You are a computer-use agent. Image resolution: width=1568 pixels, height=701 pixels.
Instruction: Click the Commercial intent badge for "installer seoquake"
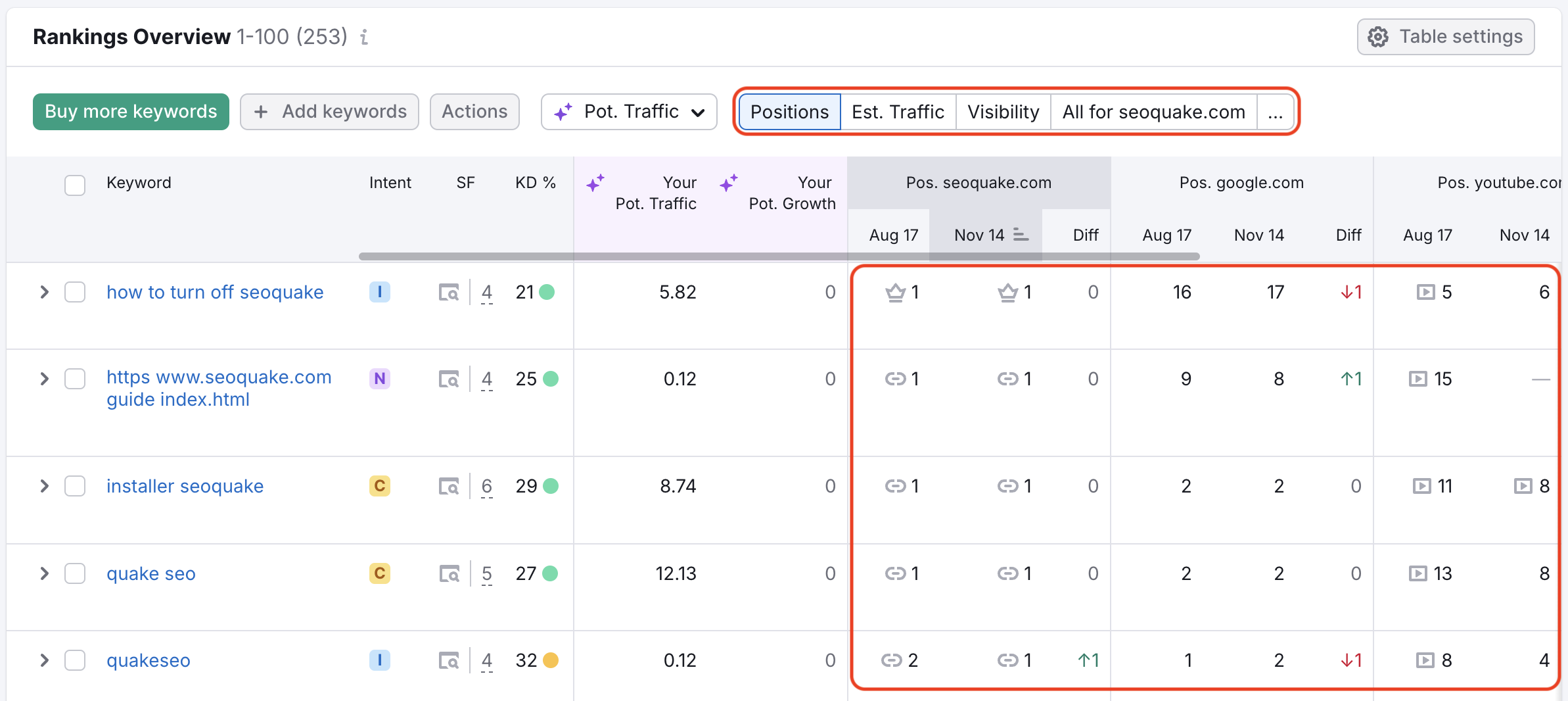[x=380, y=486]
